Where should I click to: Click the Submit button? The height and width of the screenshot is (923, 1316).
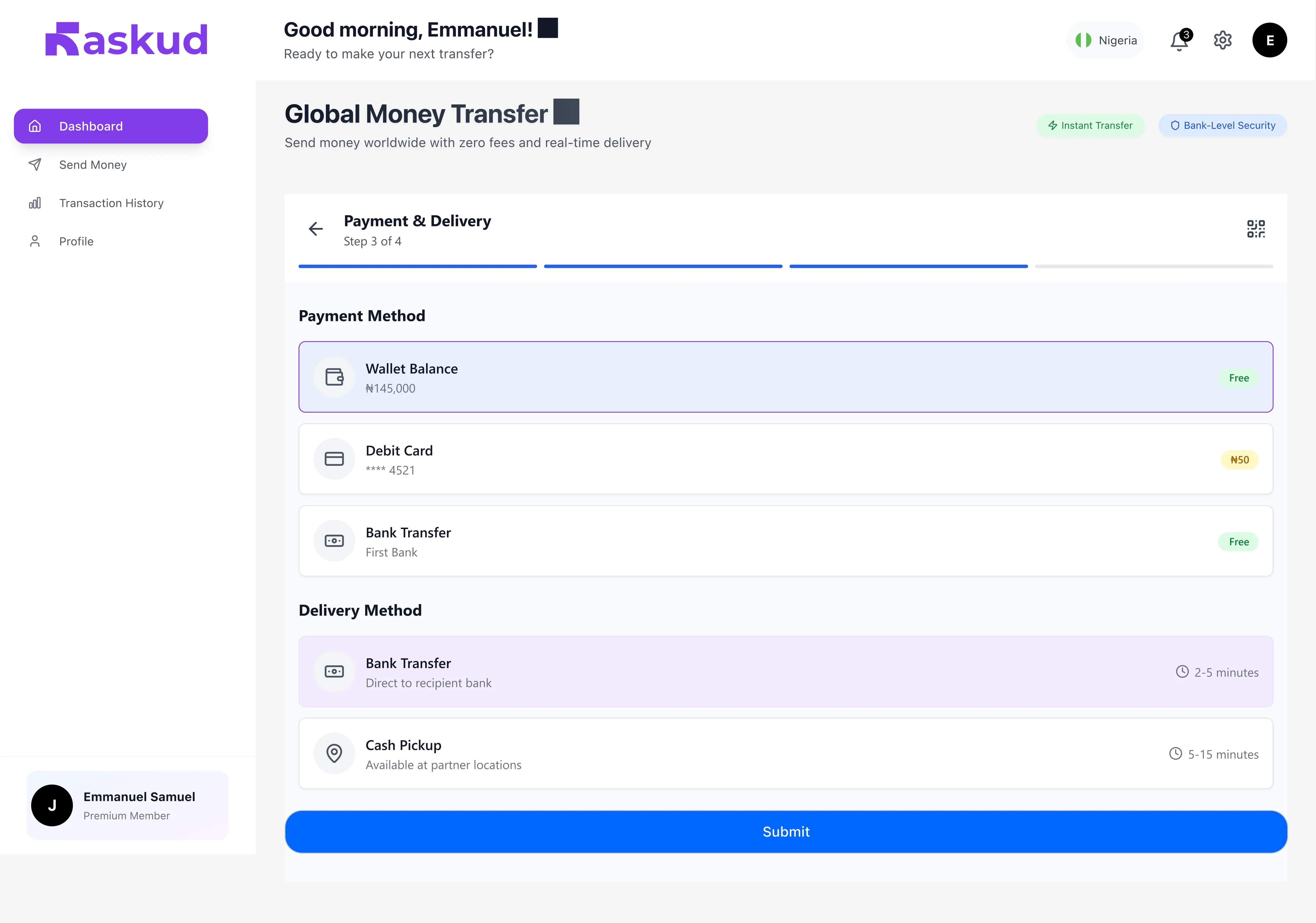[x=786, y=831]
